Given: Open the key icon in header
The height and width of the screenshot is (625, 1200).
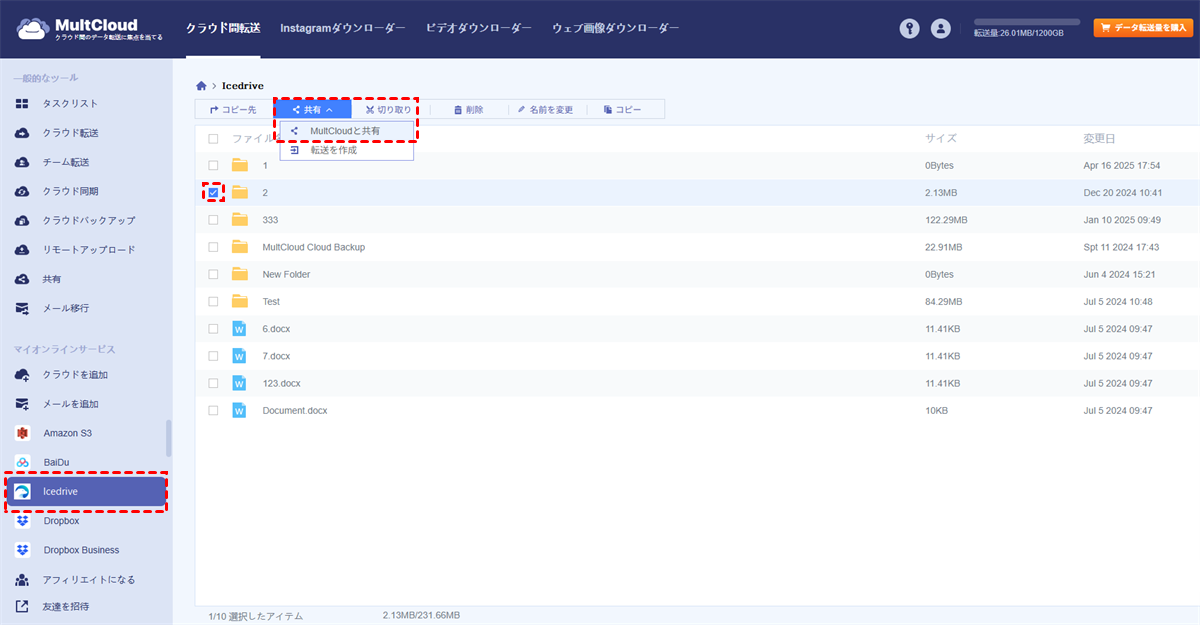Looking at the screenshot, I should pyautogui.click(x=908, y=29).
